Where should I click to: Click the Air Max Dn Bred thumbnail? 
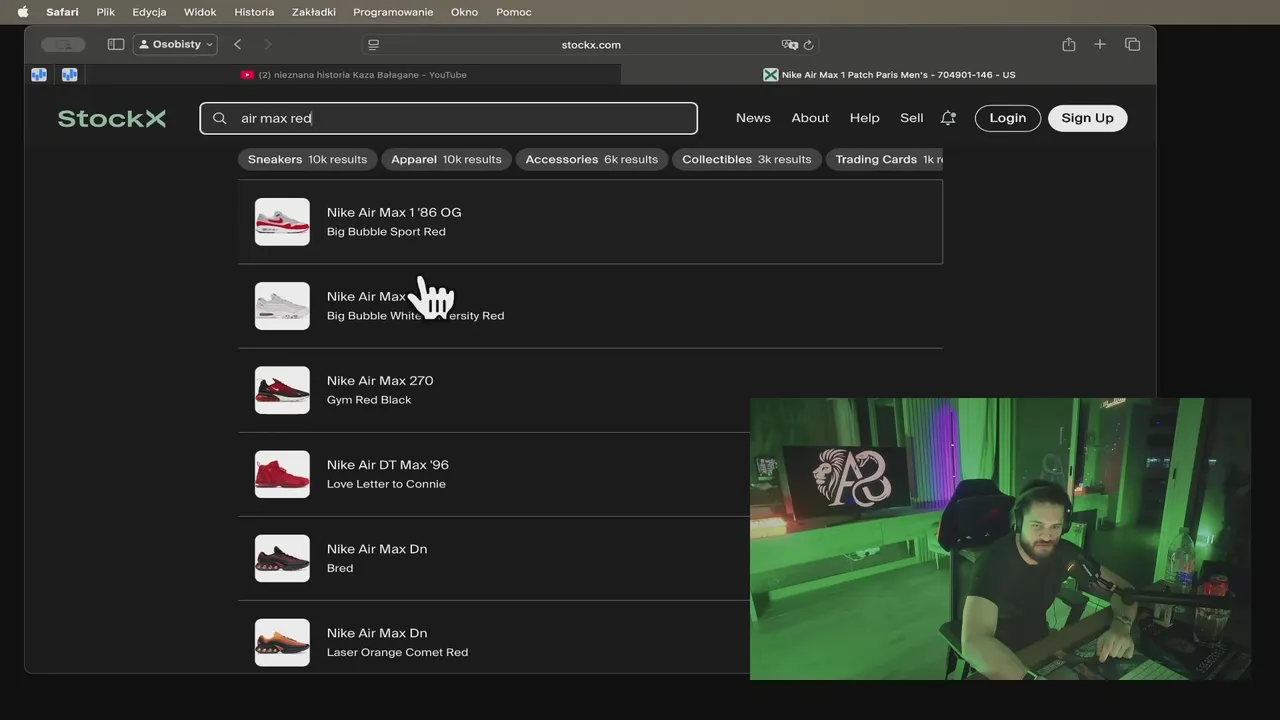click(x=282, y=558)
